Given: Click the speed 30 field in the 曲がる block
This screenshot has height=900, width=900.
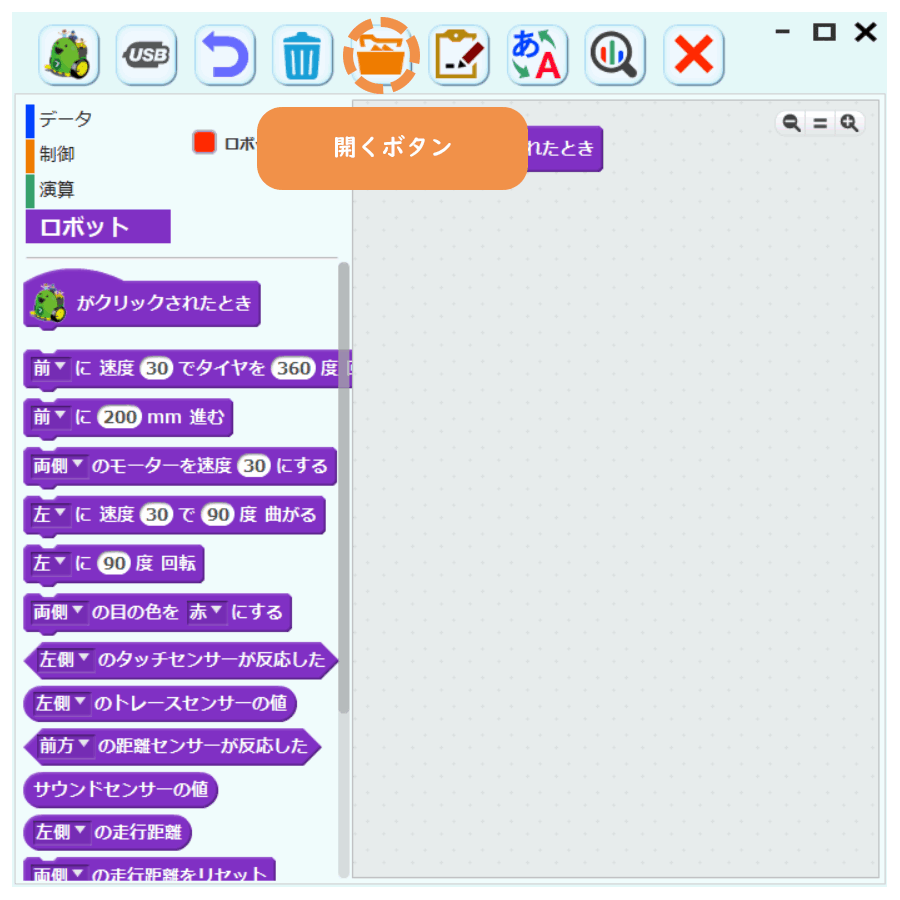Looking at the screenshot, I should [157, 514].
